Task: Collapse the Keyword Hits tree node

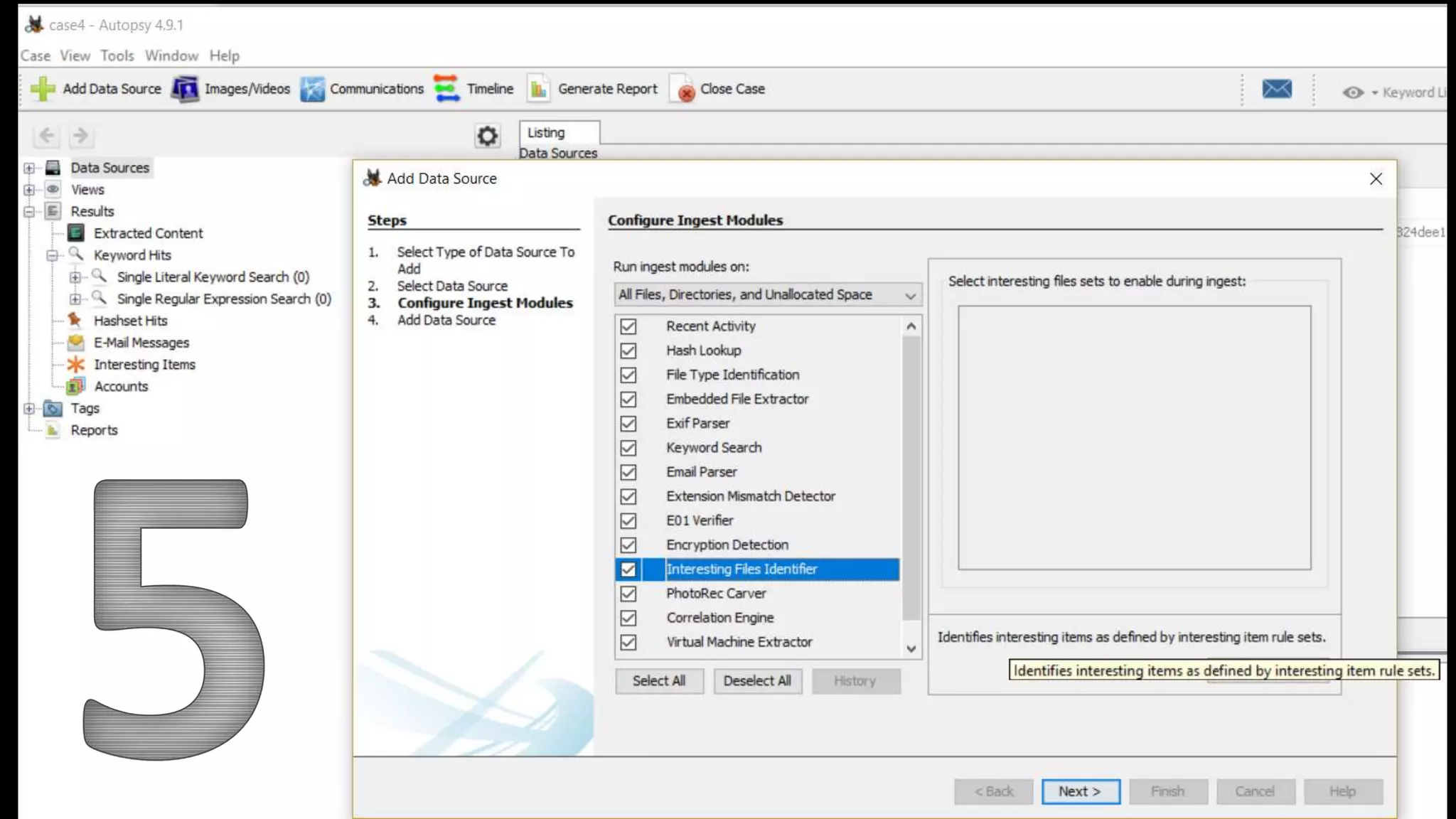Action: click(x=52, y=255)
